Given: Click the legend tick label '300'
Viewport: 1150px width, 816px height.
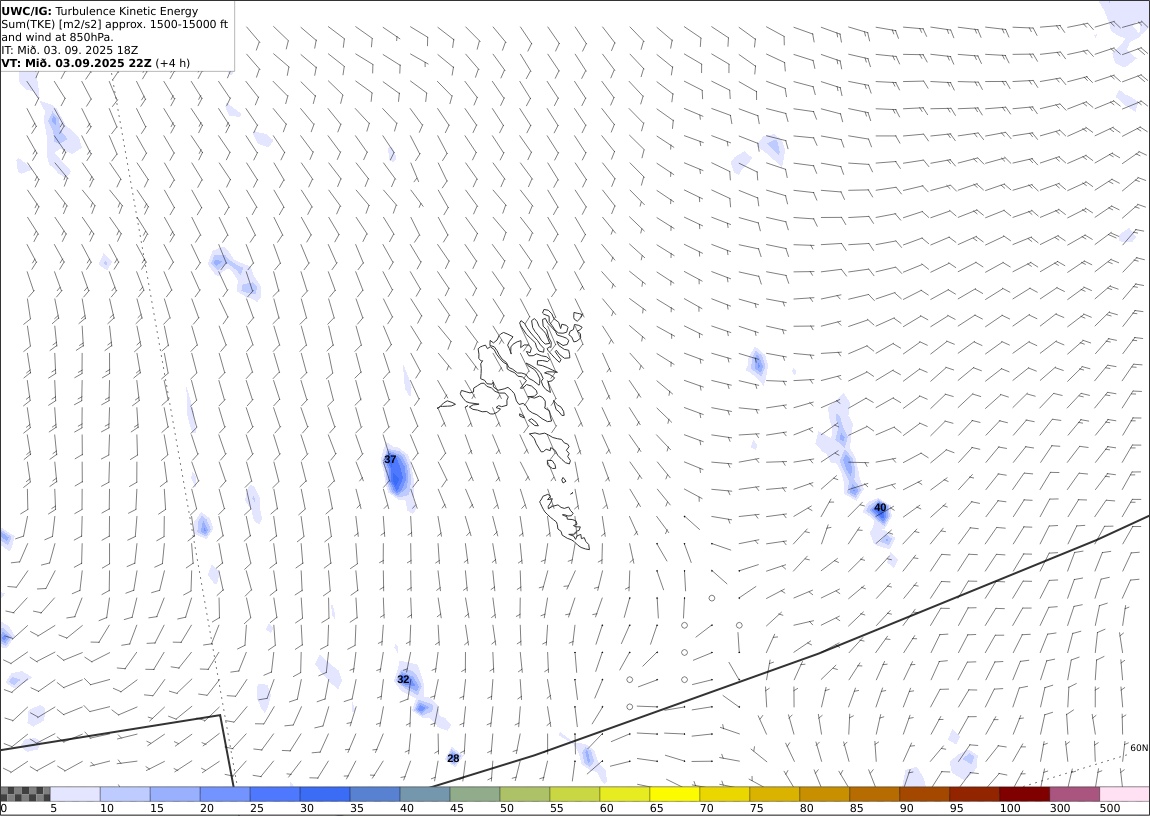Looking at the screenshot, I should [x=1060, y=808].
